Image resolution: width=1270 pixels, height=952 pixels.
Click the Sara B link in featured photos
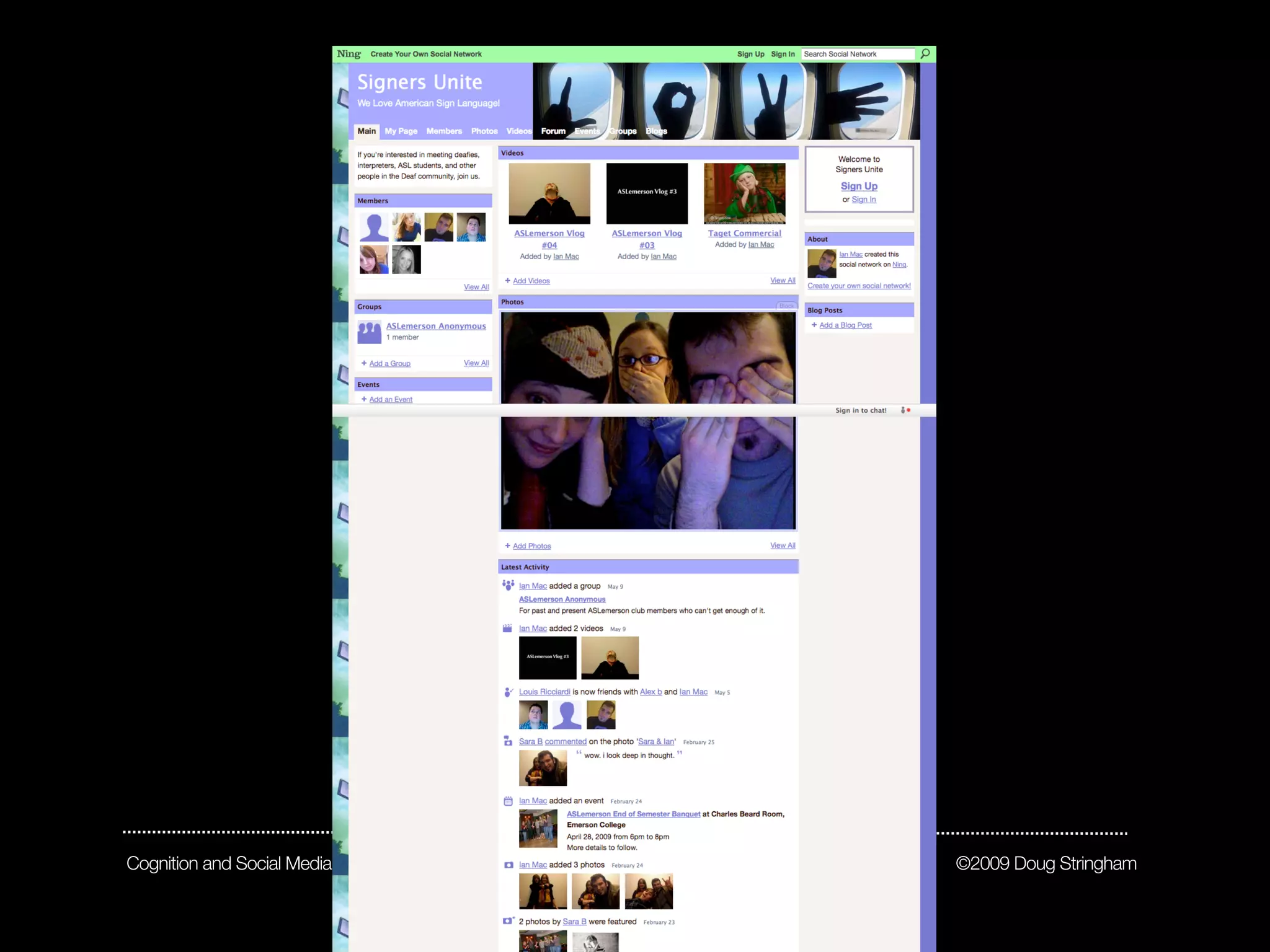574,922
